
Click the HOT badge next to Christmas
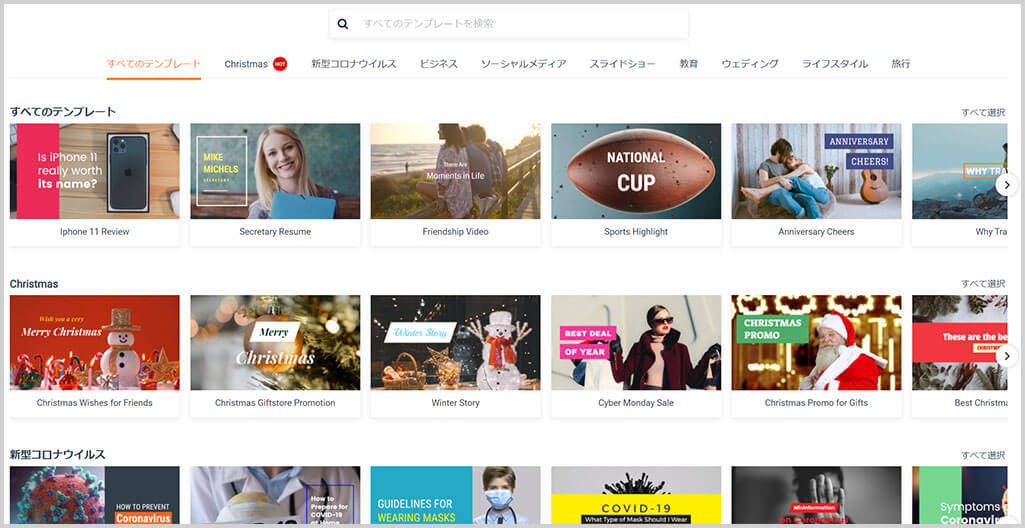(x=280, y=64)
